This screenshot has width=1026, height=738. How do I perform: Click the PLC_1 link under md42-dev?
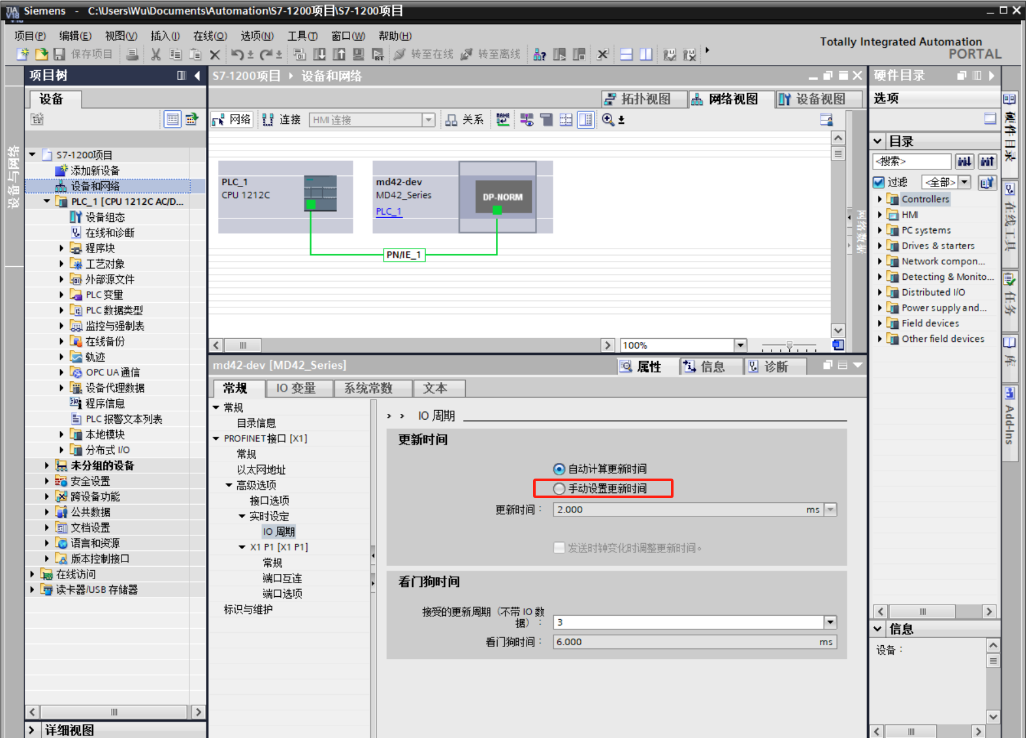click(x=388, y=212)
